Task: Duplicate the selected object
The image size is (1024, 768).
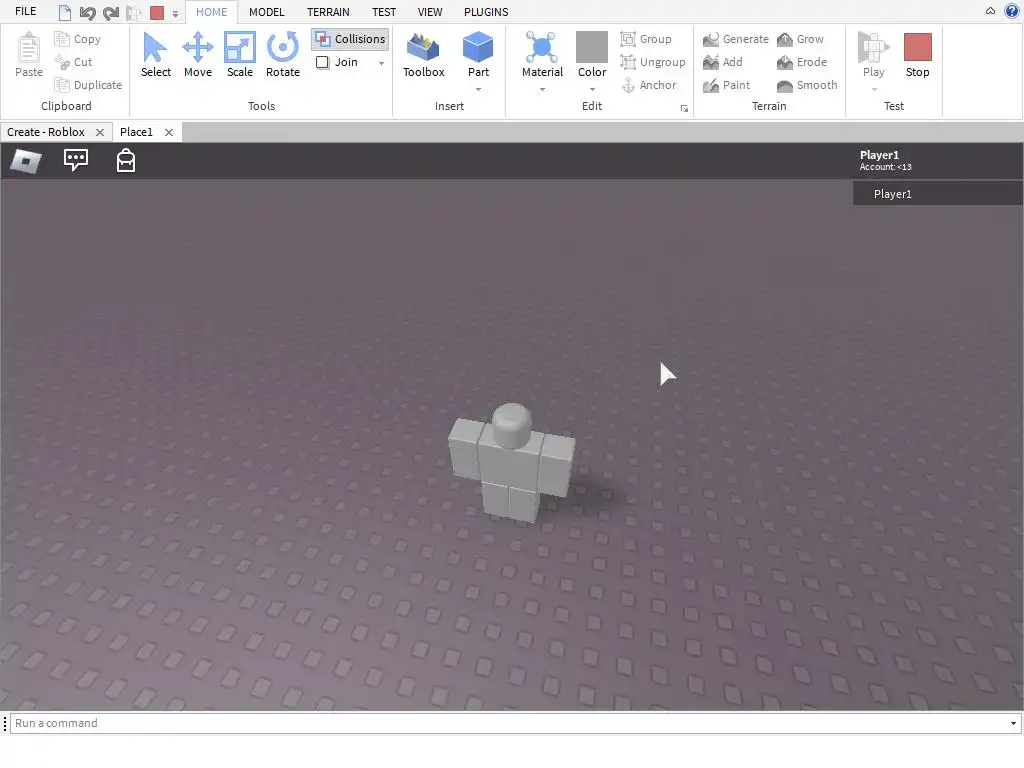Action: [x=88, y=85]
